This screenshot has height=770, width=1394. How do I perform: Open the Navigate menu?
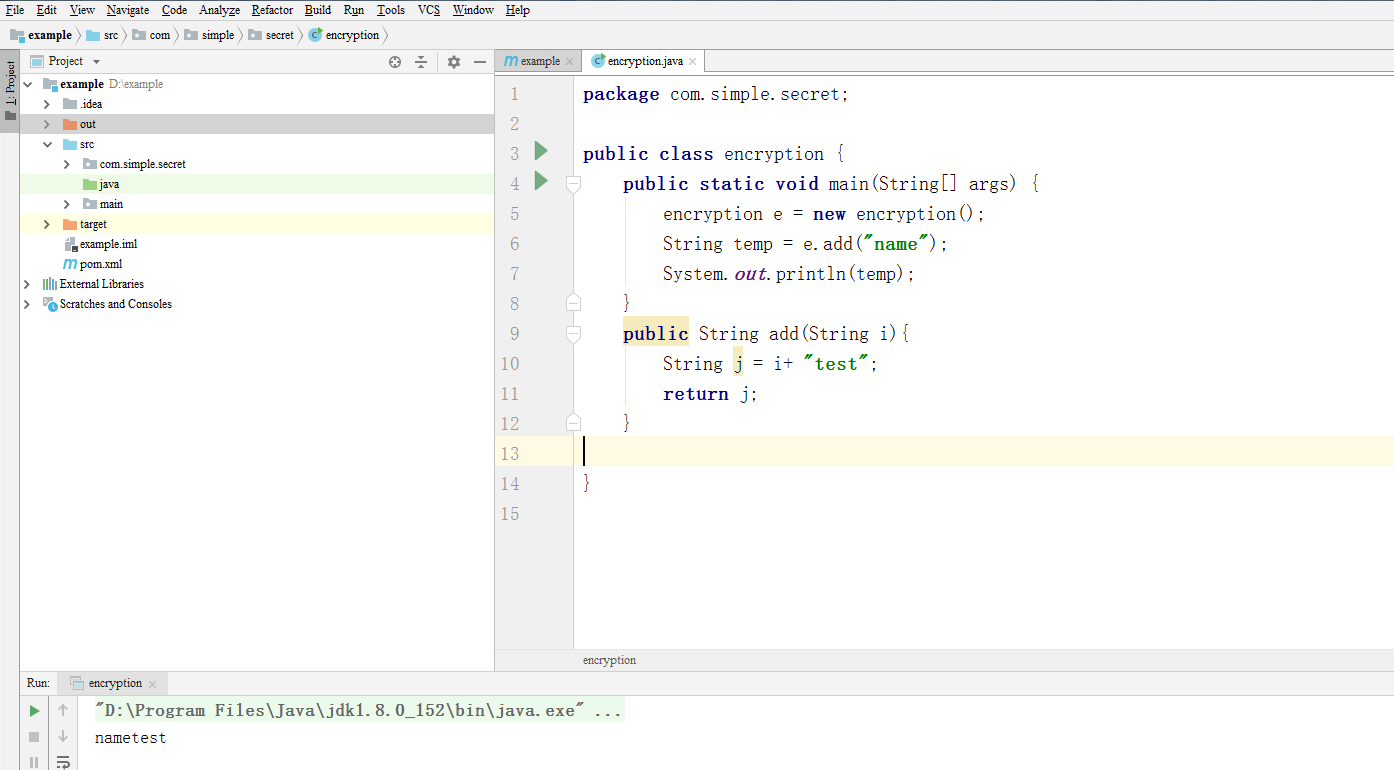(128, 10)
